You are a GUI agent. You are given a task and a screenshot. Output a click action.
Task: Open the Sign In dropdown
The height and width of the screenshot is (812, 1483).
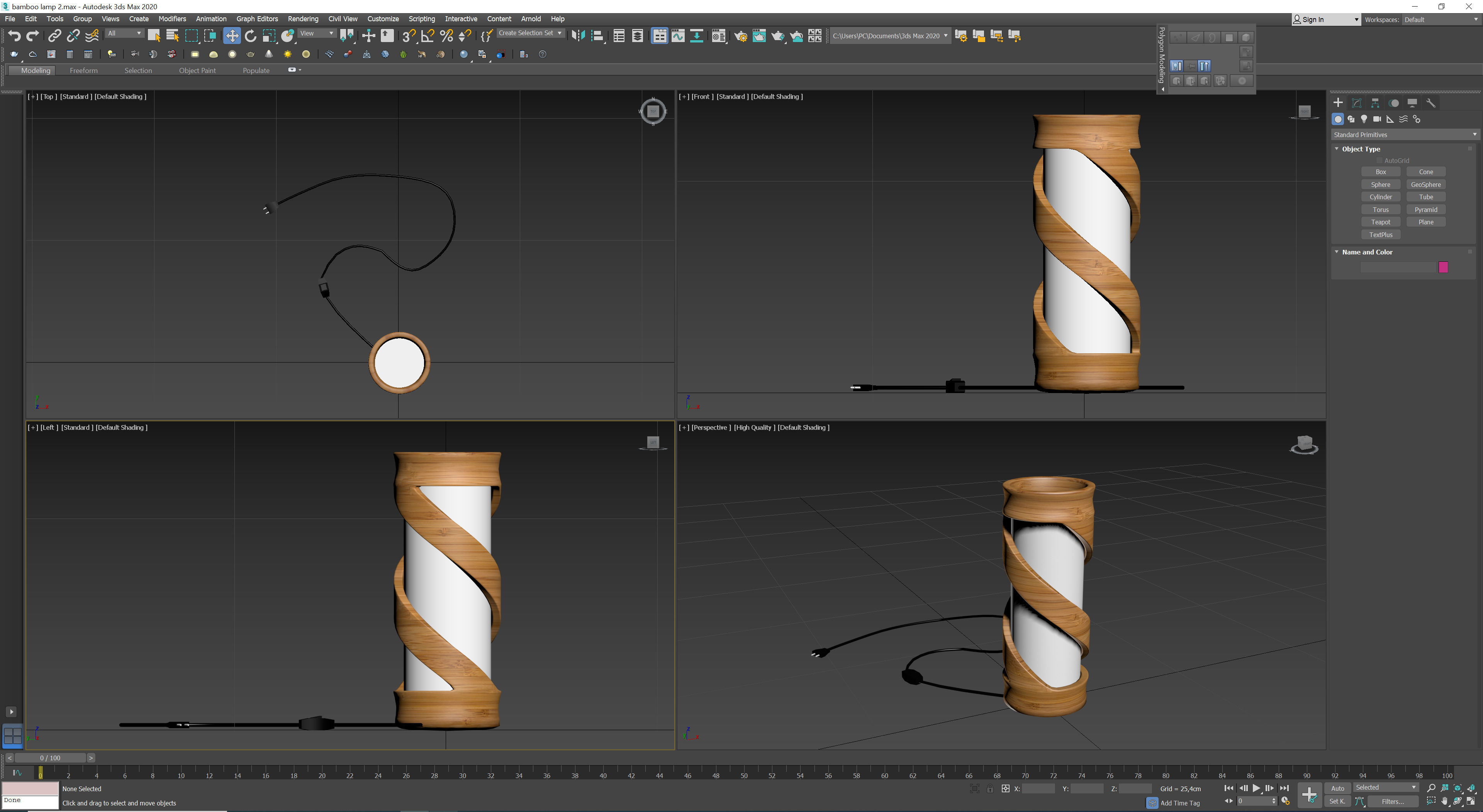coord(1327,20)
